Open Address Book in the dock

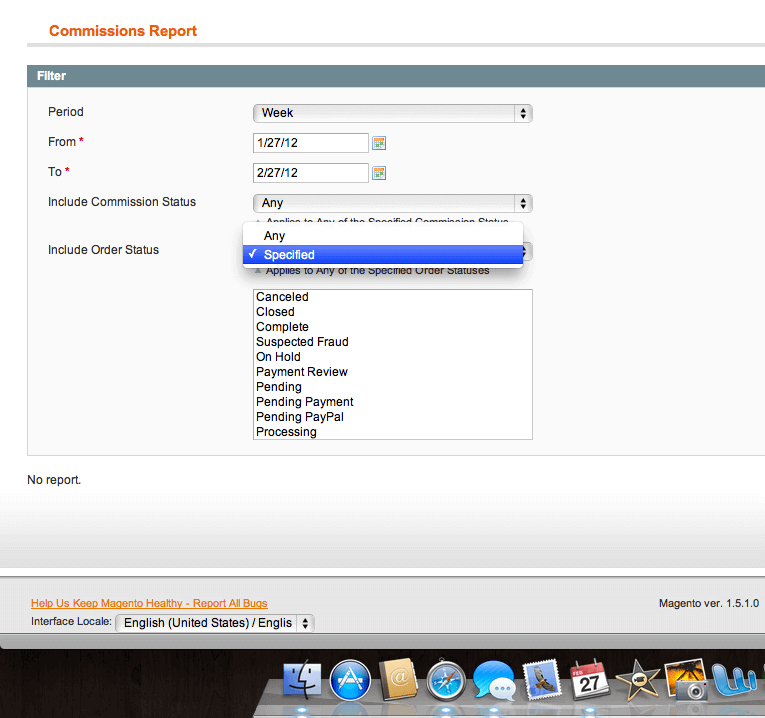pos(398,682)
